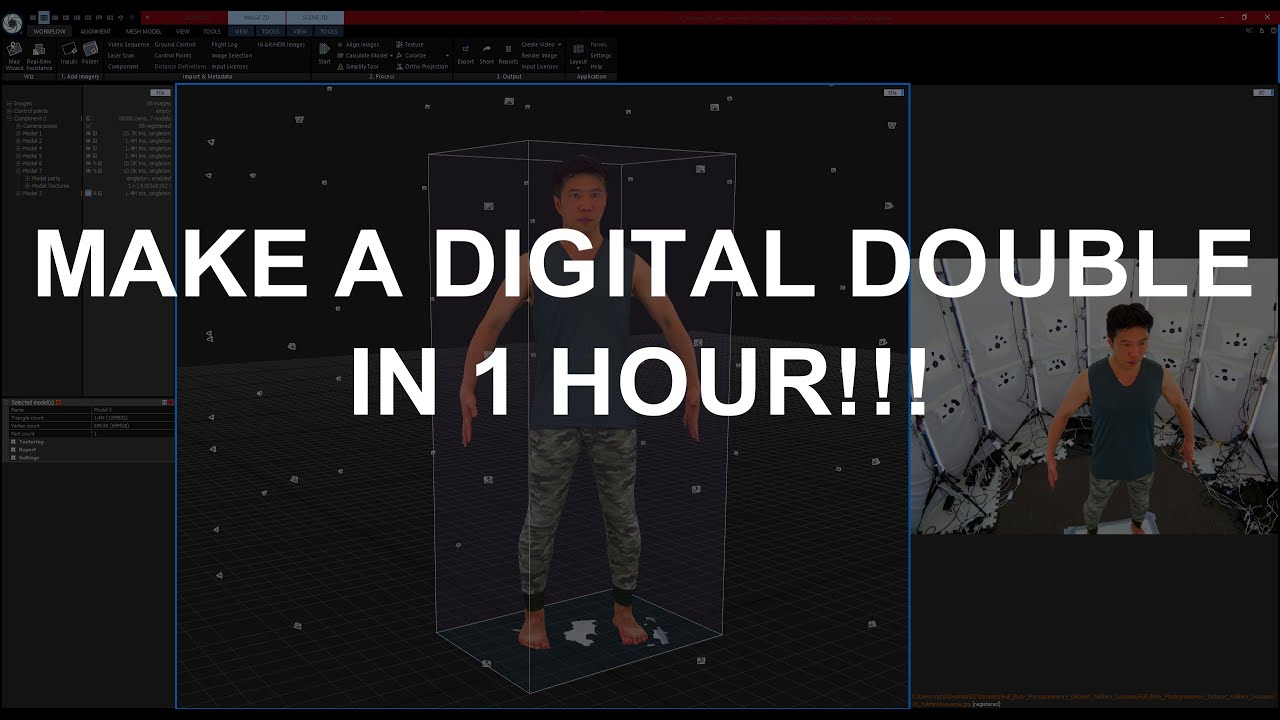Select Model parts tree row
This screenshot has width=1280, height=720.
pyautogui.click(x=46, y=178)
